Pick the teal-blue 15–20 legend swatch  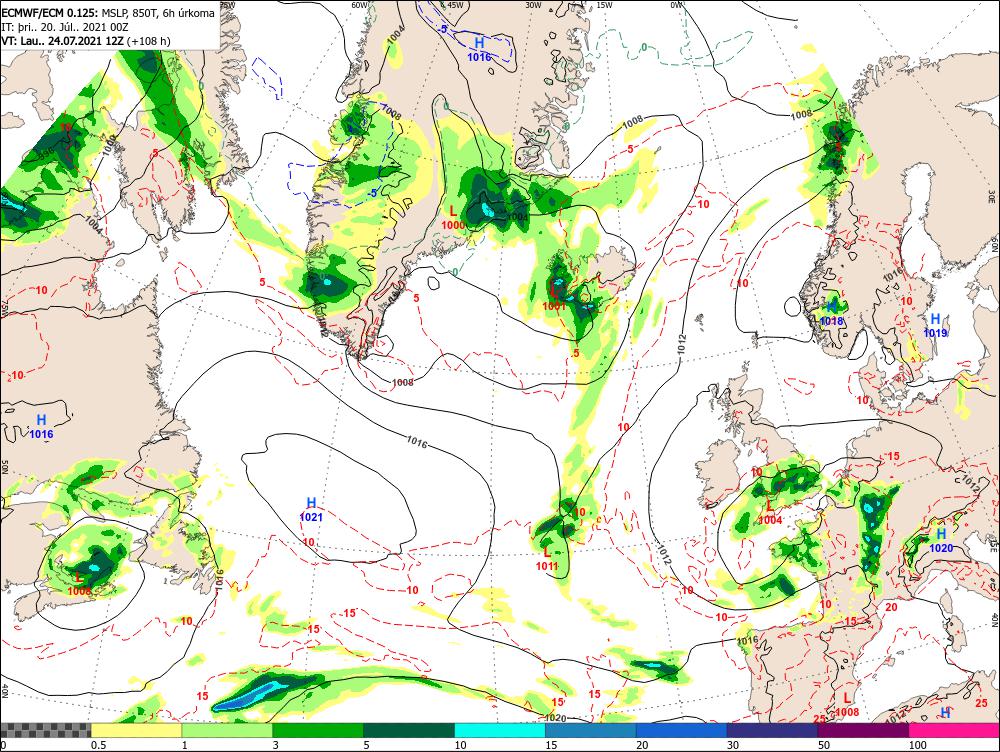(x=591, y=730)
